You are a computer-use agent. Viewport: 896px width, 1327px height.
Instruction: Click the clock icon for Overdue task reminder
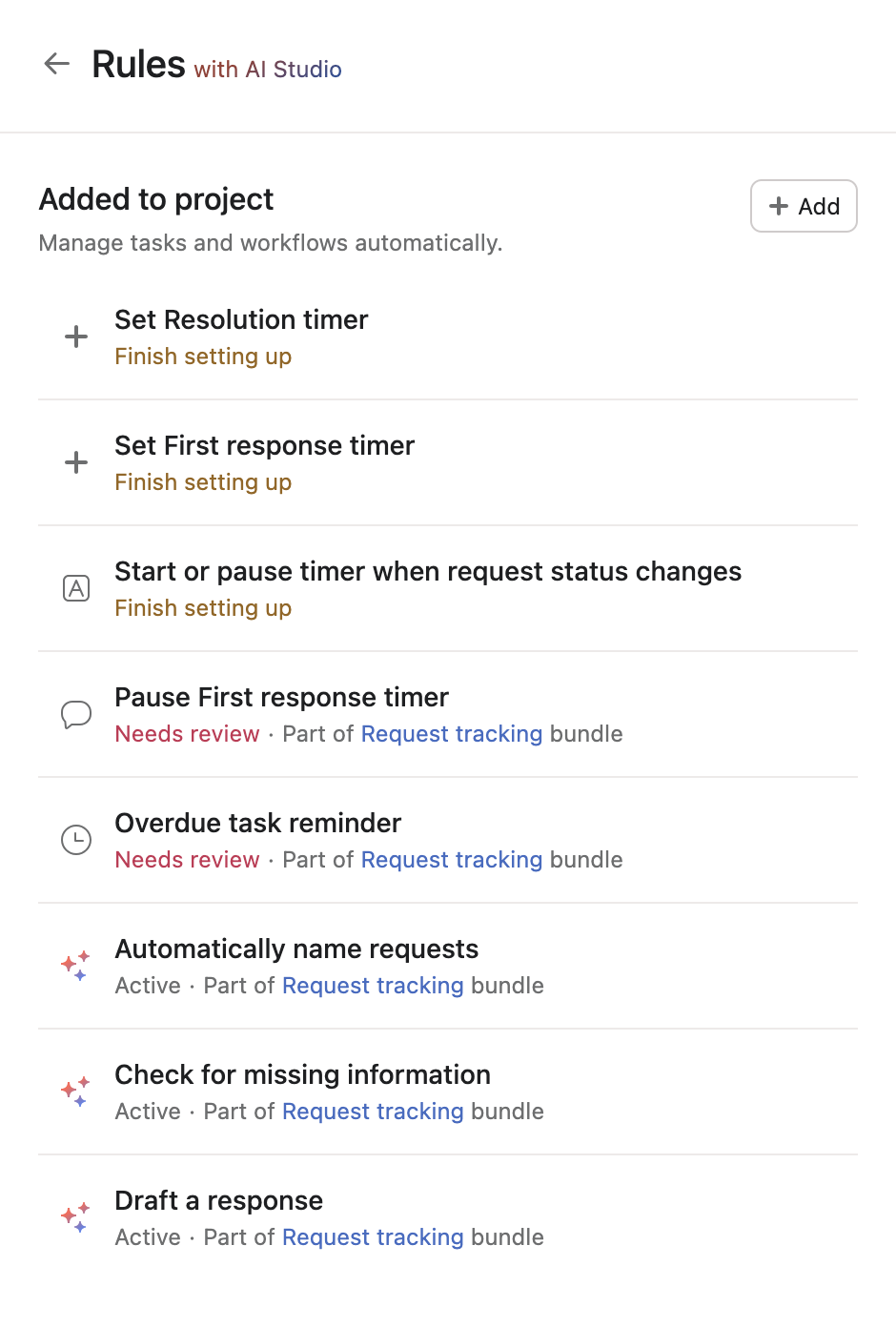tap(76, 840)
